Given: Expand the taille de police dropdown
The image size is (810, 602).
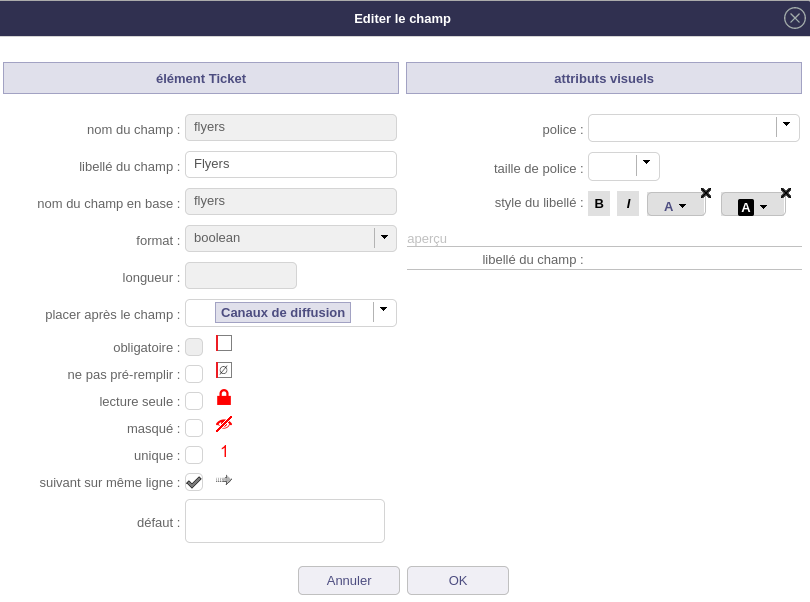Looking at the screenshot, I should pos(646,165).
